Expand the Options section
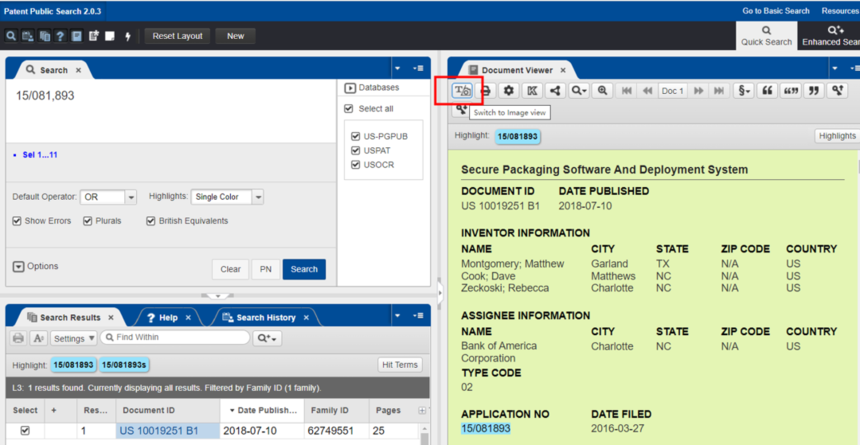The image size is (860, 445). pyautogui.click(x=35, y=266)
